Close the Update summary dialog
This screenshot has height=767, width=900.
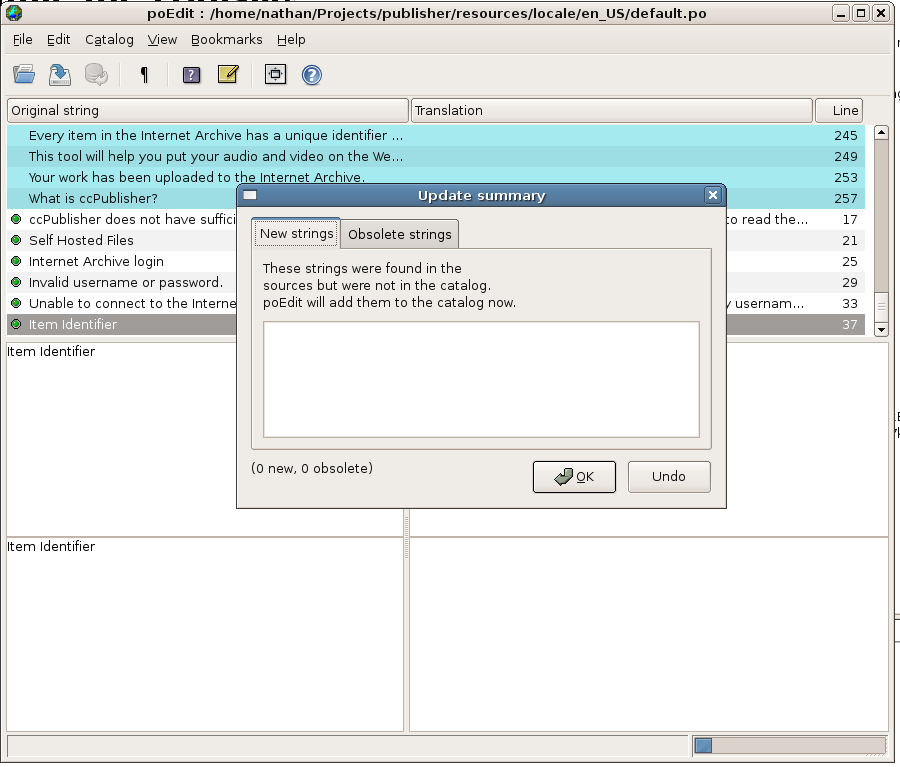(713, 195)
